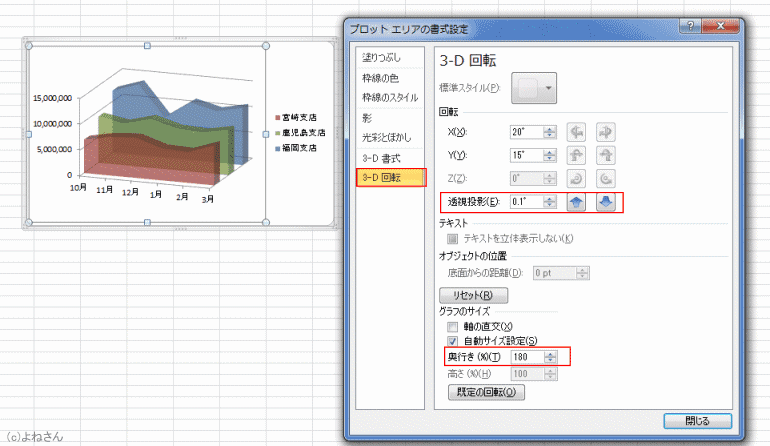Click the 既定の回転 button
Image resolution: width=770 pixels, height=446 pixels.
486,392
